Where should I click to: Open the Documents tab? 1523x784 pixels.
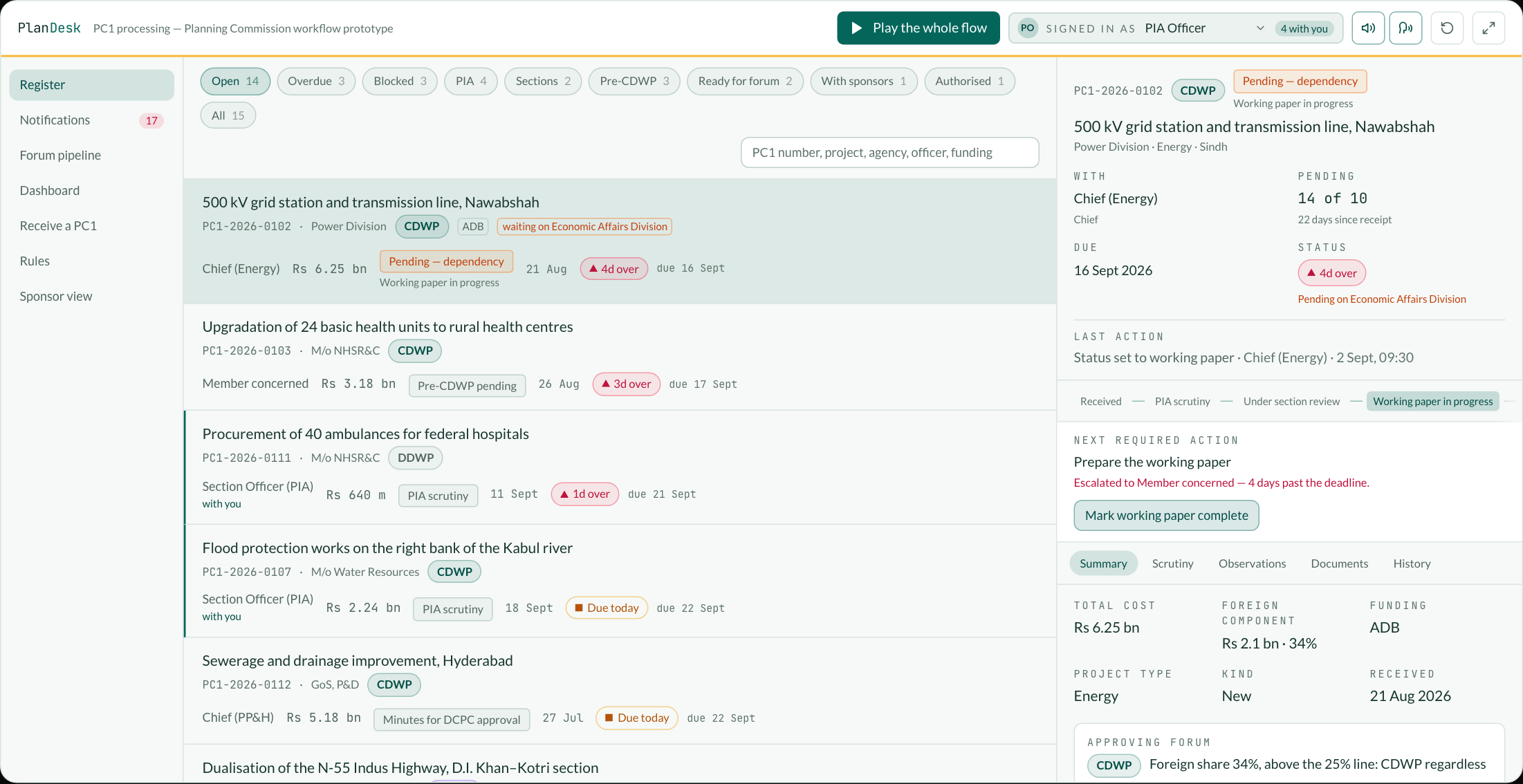pos(1339,563)
